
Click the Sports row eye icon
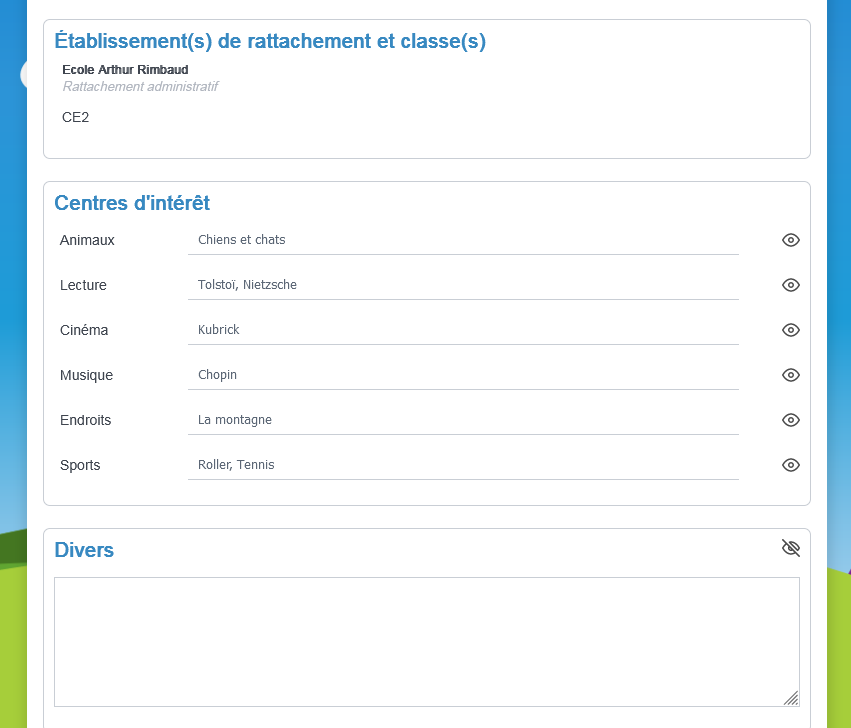791,465
